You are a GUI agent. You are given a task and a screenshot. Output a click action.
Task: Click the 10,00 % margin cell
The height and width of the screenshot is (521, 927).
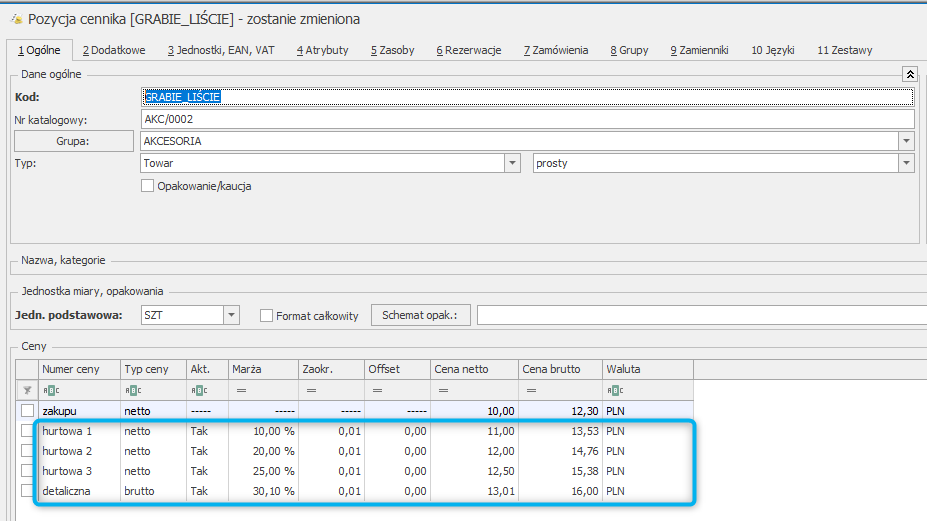coord(263,431)
